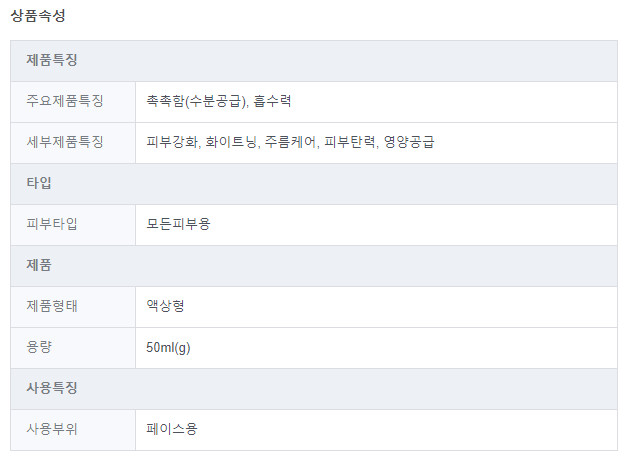This screenshot has width=626, height=461.
Task: Click the 타입 section header
Action: click(x=314, y=184)
